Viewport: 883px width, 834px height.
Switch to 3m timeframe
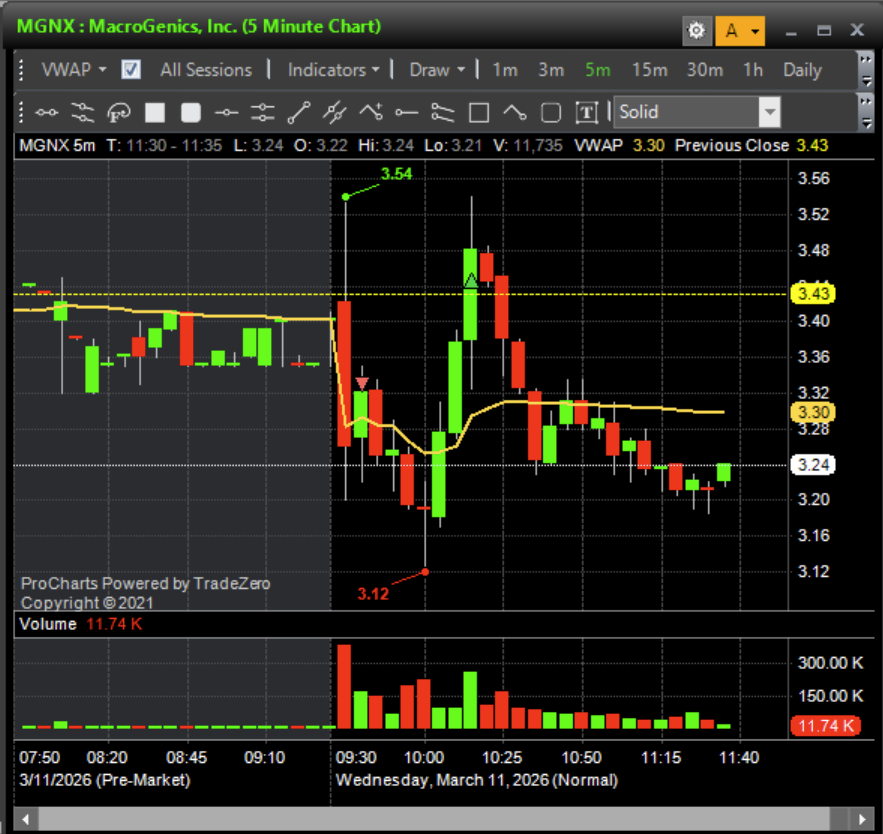point(551,70)
